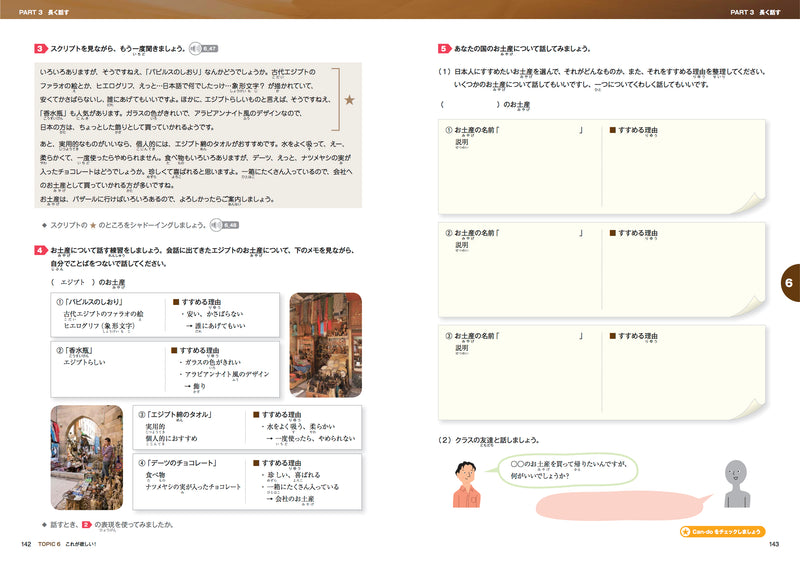Open the chapter 6 side tab

point(787,284)
